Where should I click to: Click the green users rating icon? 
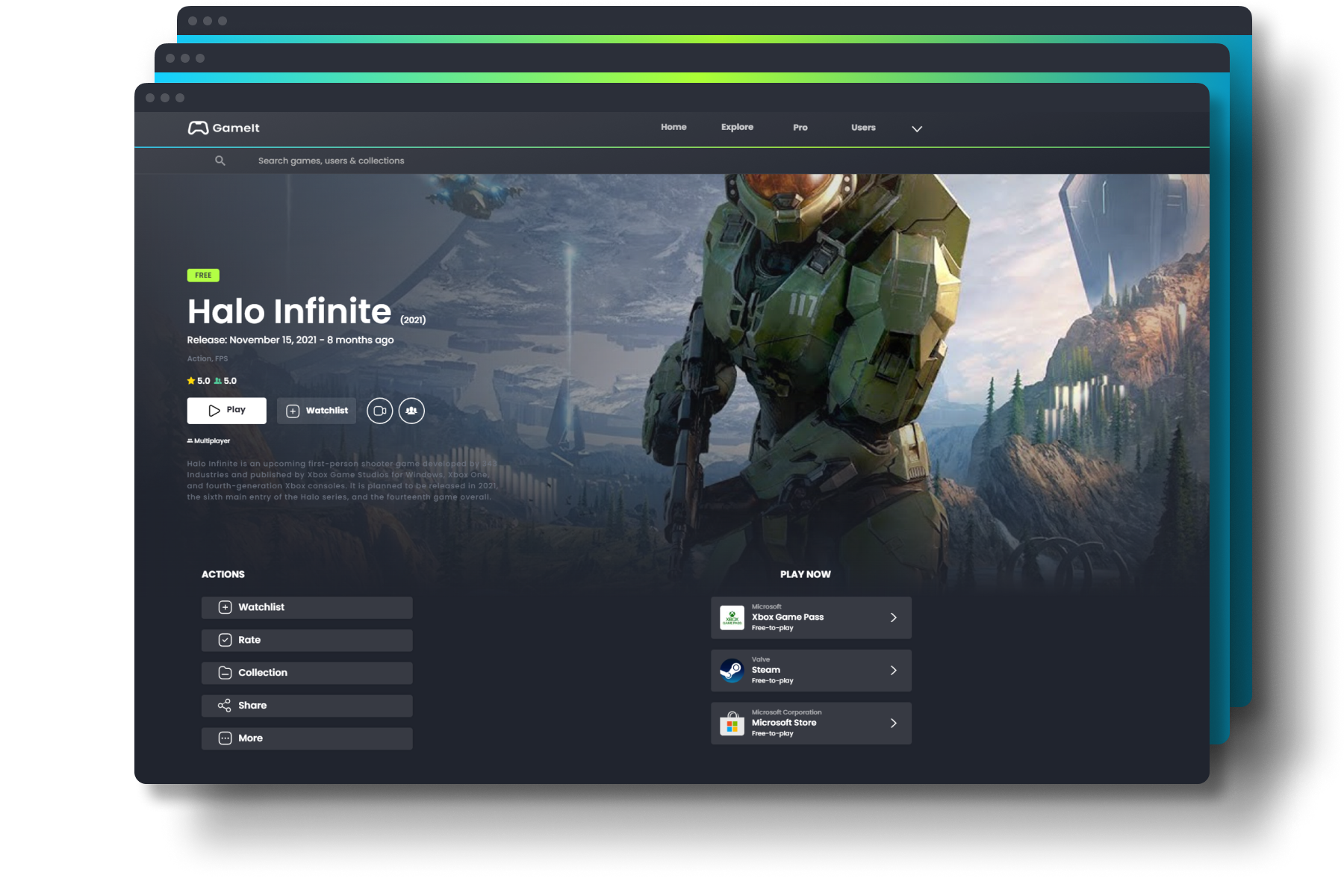pyautogui.click(x=218, y=381)
